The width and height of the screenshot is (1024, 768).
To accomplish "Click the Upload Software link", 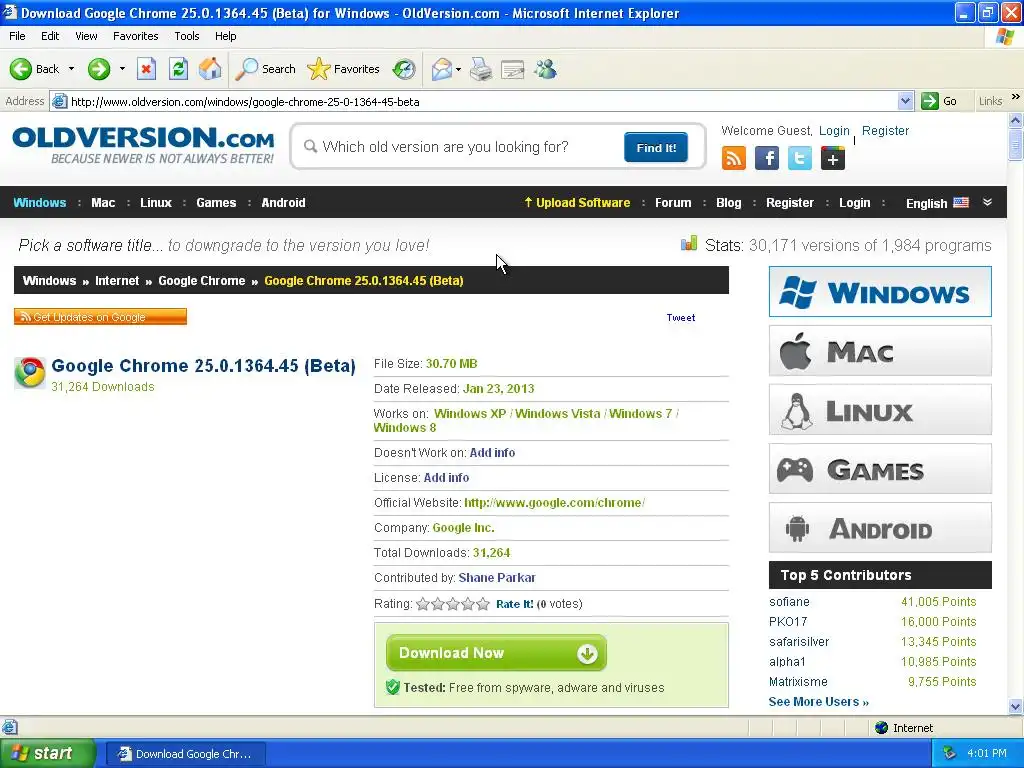I will [x=577, y=202].
